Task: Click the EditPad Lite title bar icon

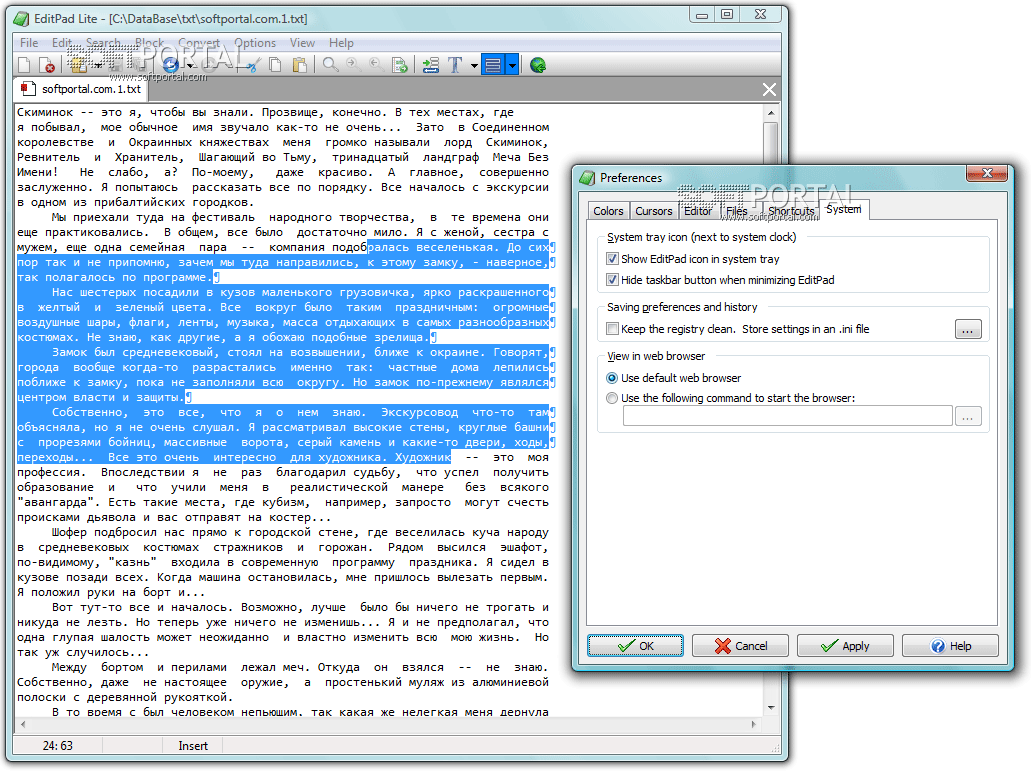Action: [22, 18]
